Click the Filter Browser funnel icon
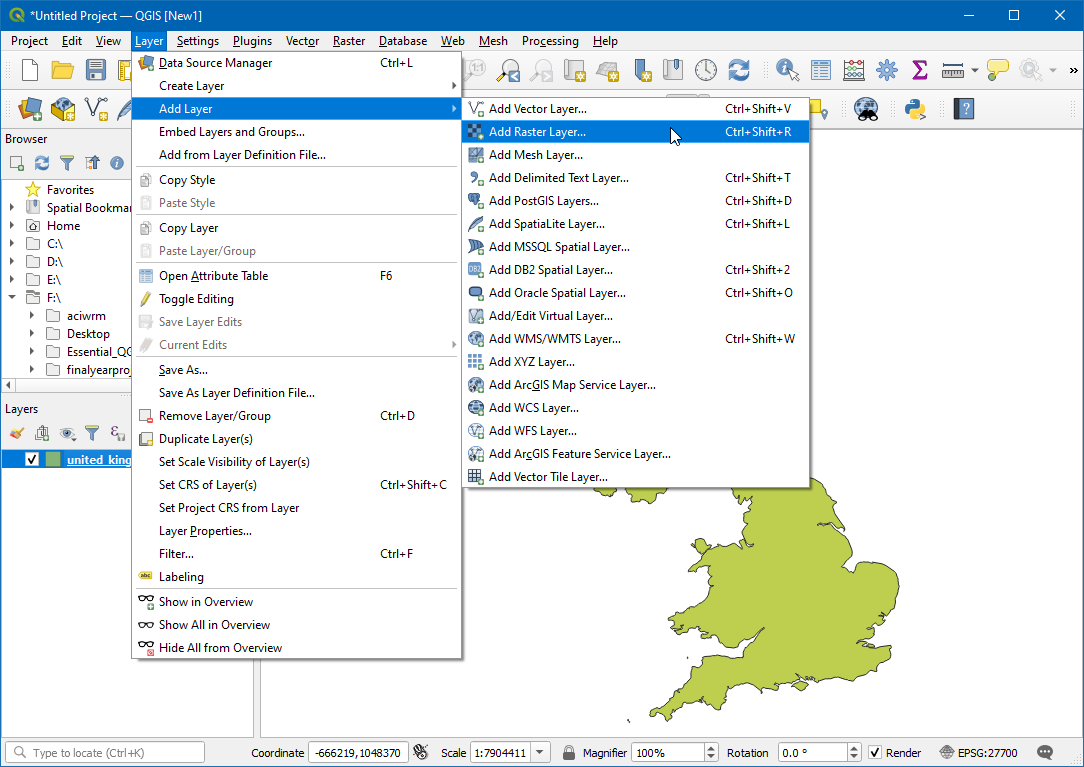Screen dimensions: 1084x767 click(67, 163)
